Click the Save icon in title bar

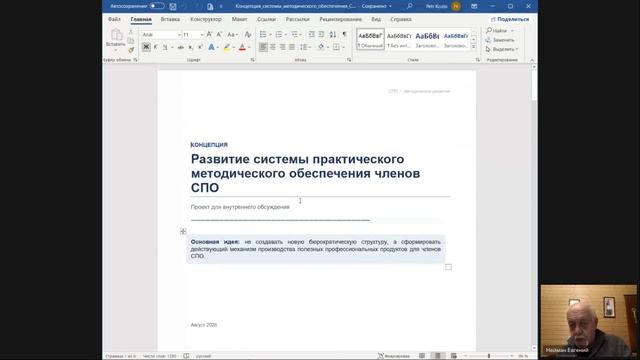point(173,6)
